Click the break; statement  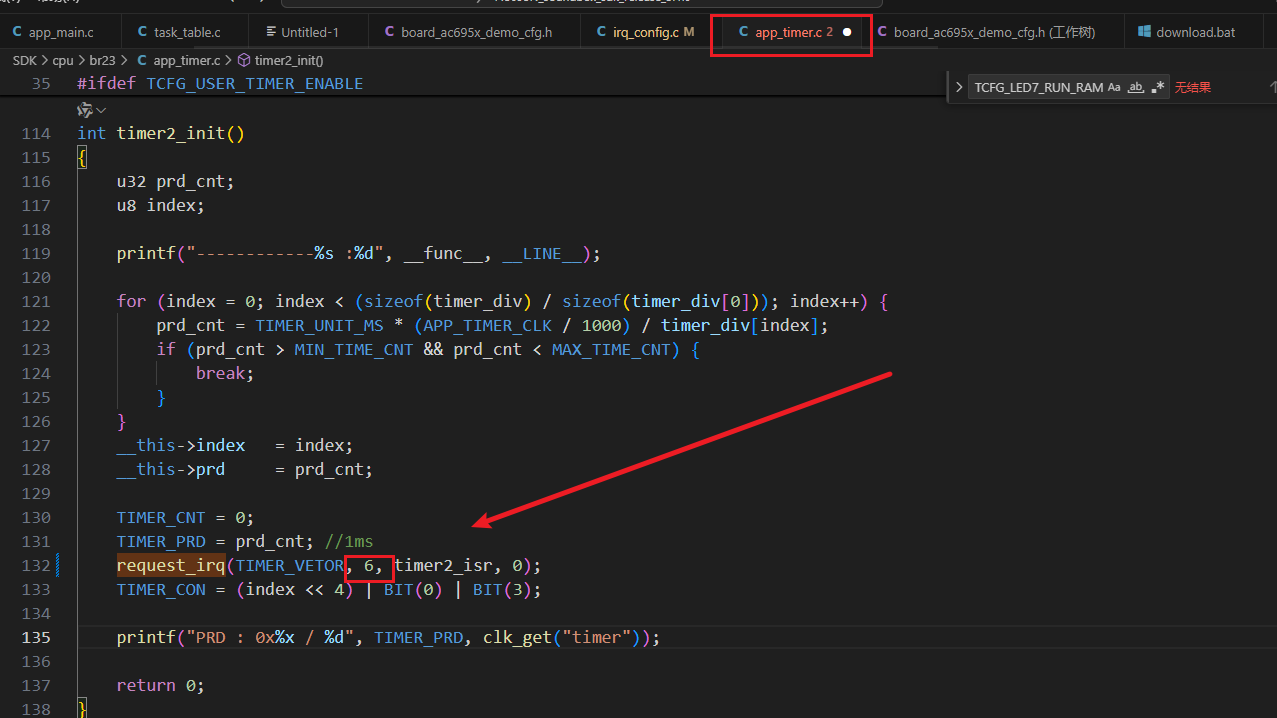point(225,373)
